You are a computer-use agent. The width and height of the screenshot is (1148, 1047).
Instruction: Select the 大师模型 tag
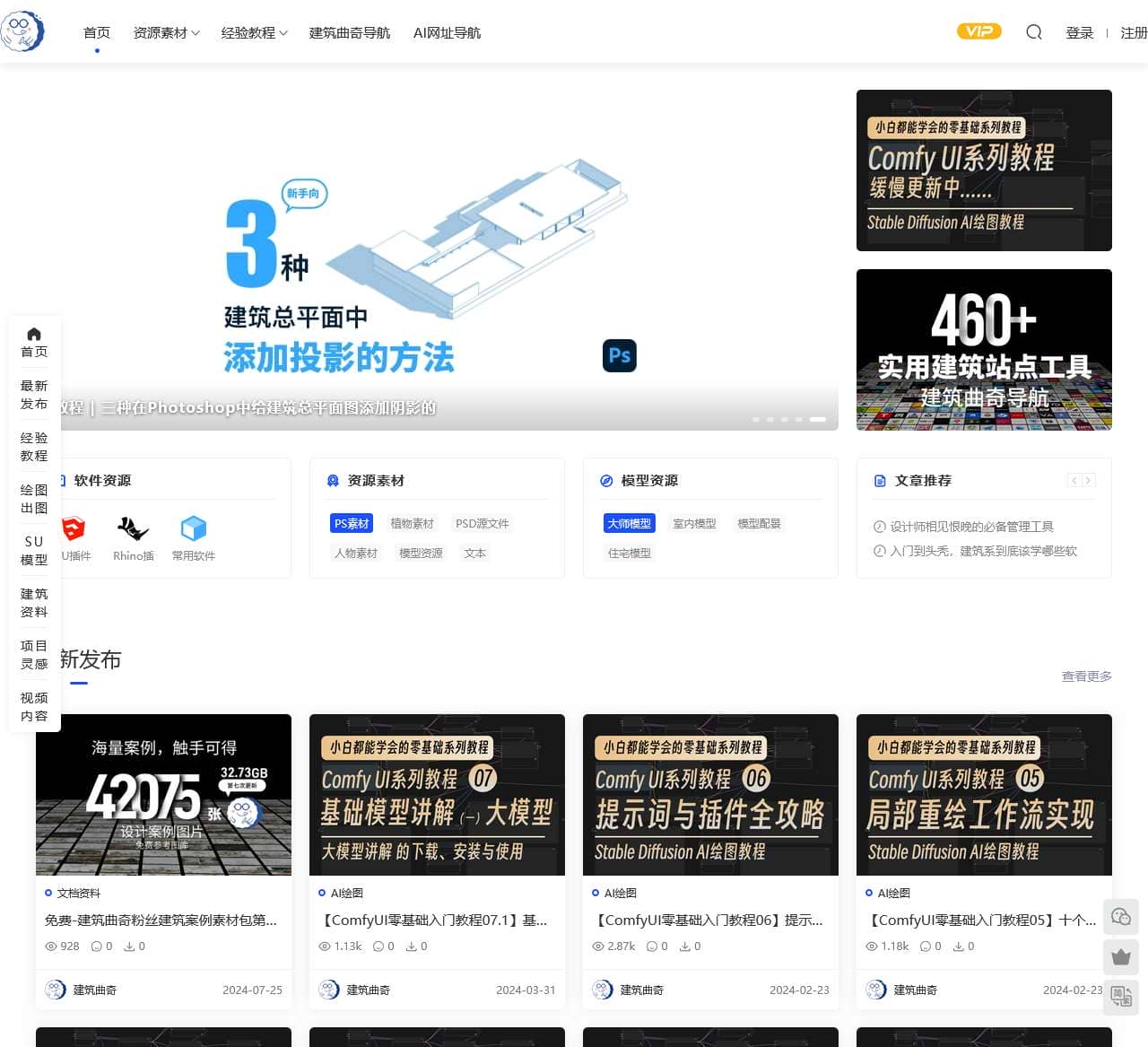point(630,524)
